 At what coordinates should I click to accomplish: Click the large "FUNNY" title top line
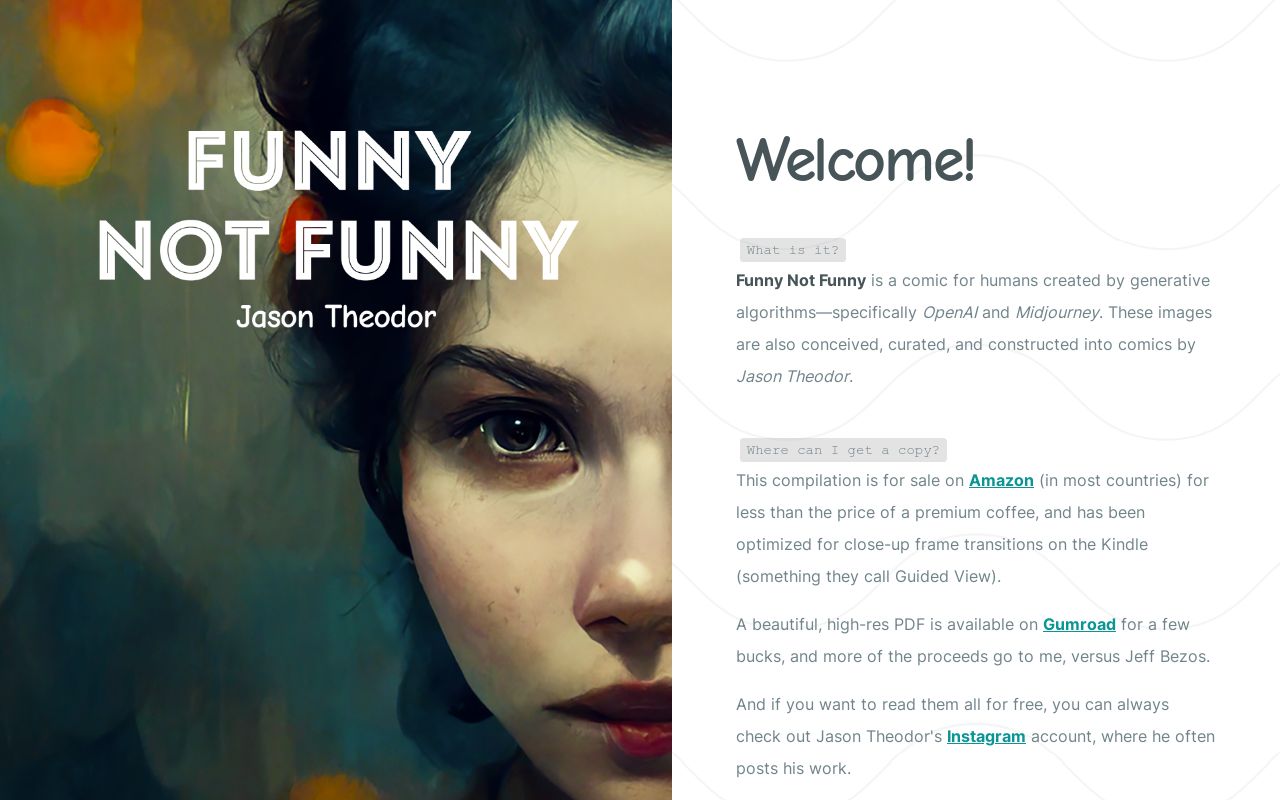click(328, 160)
